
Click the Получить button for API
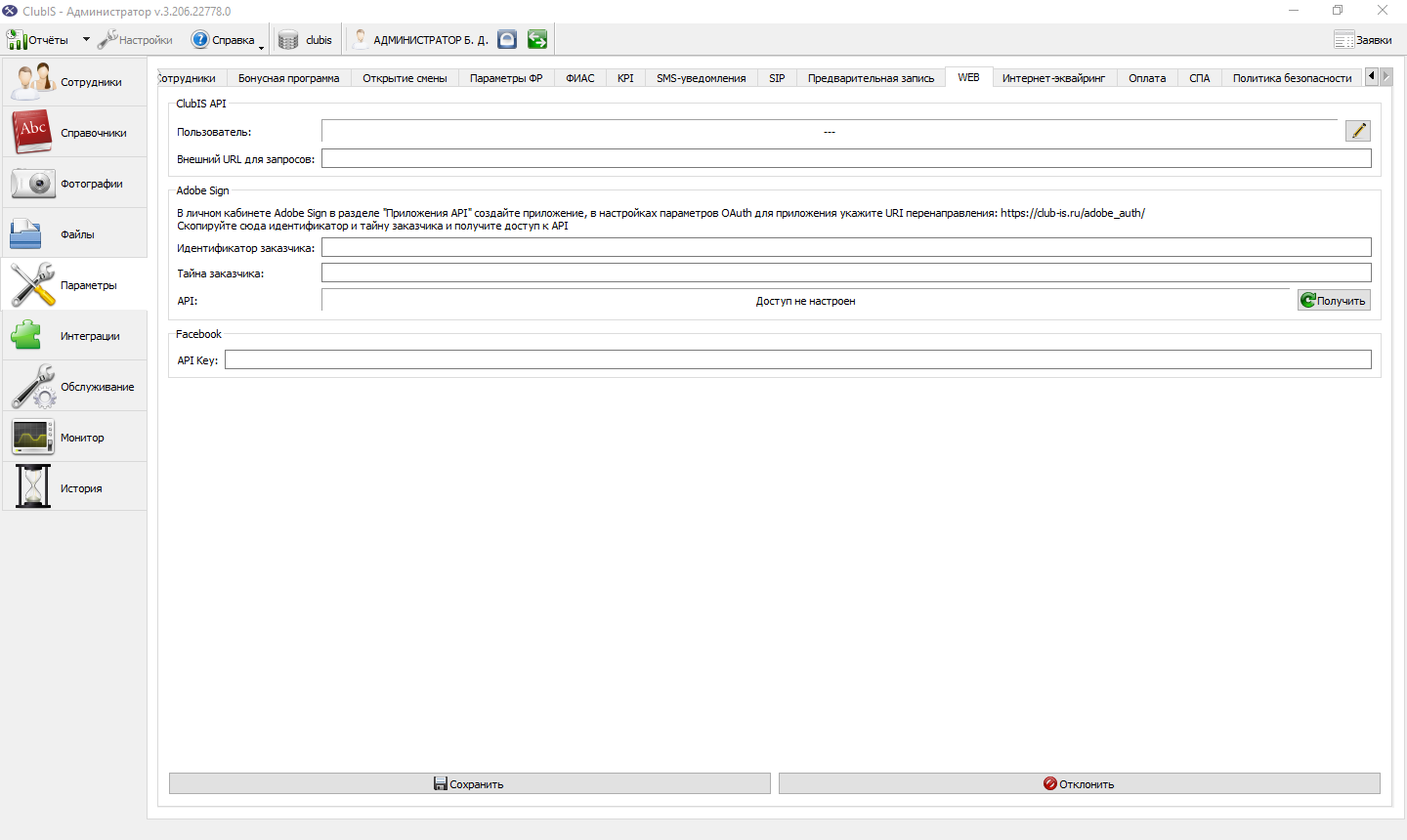coord(1334,300)
